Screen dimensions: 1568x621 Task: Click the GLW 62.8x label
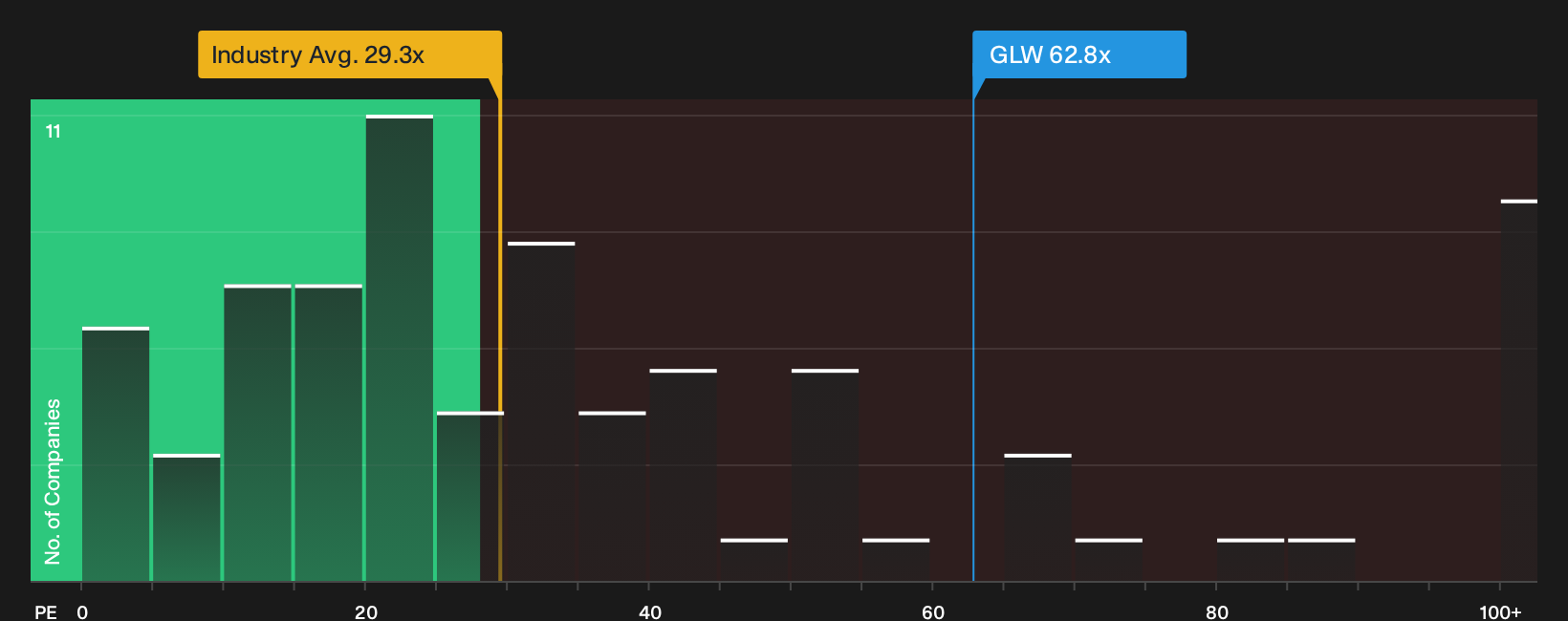tap(1078, 54)
